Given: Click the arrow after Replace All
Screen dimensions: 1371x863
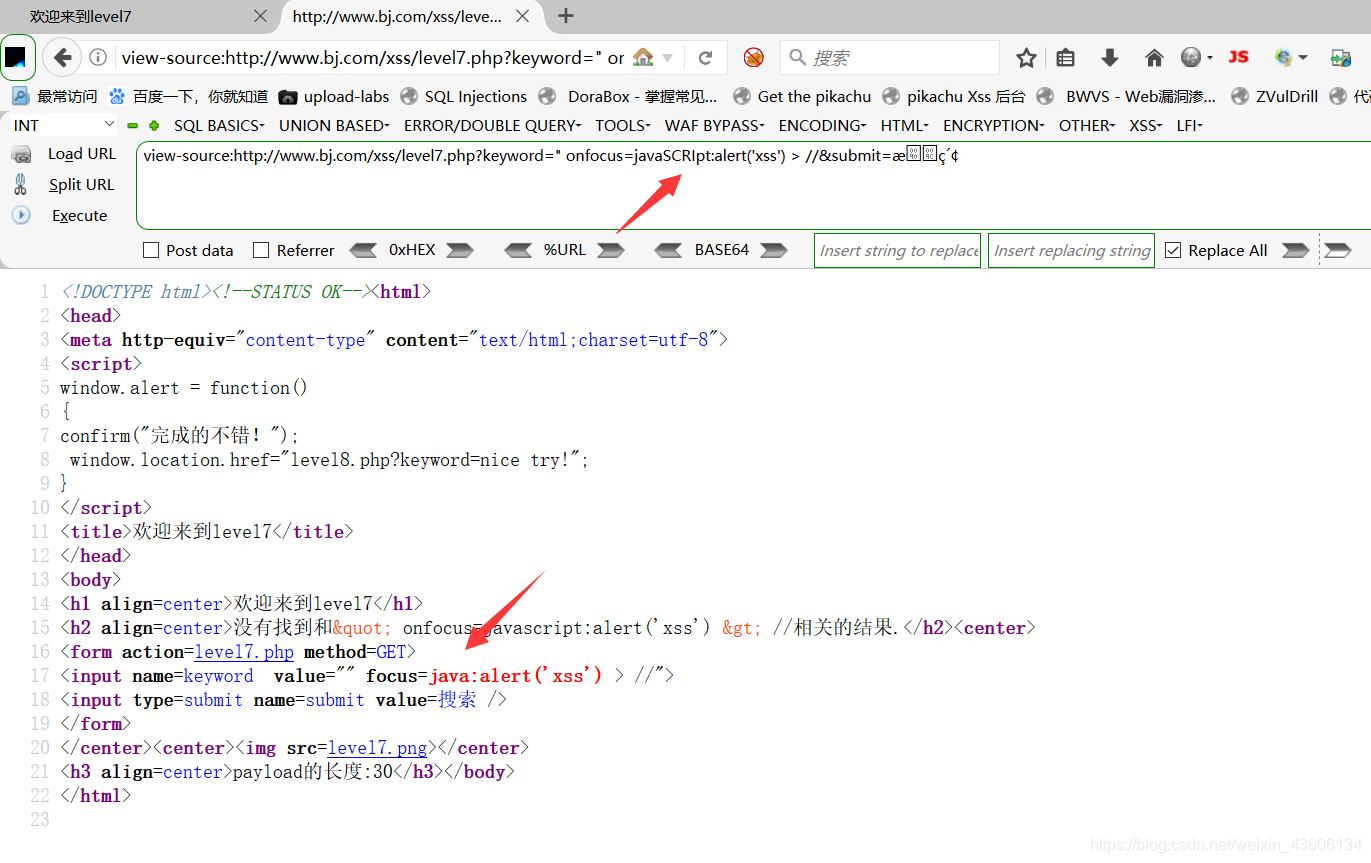Looking at the screenshot, I should (1296, 250).
